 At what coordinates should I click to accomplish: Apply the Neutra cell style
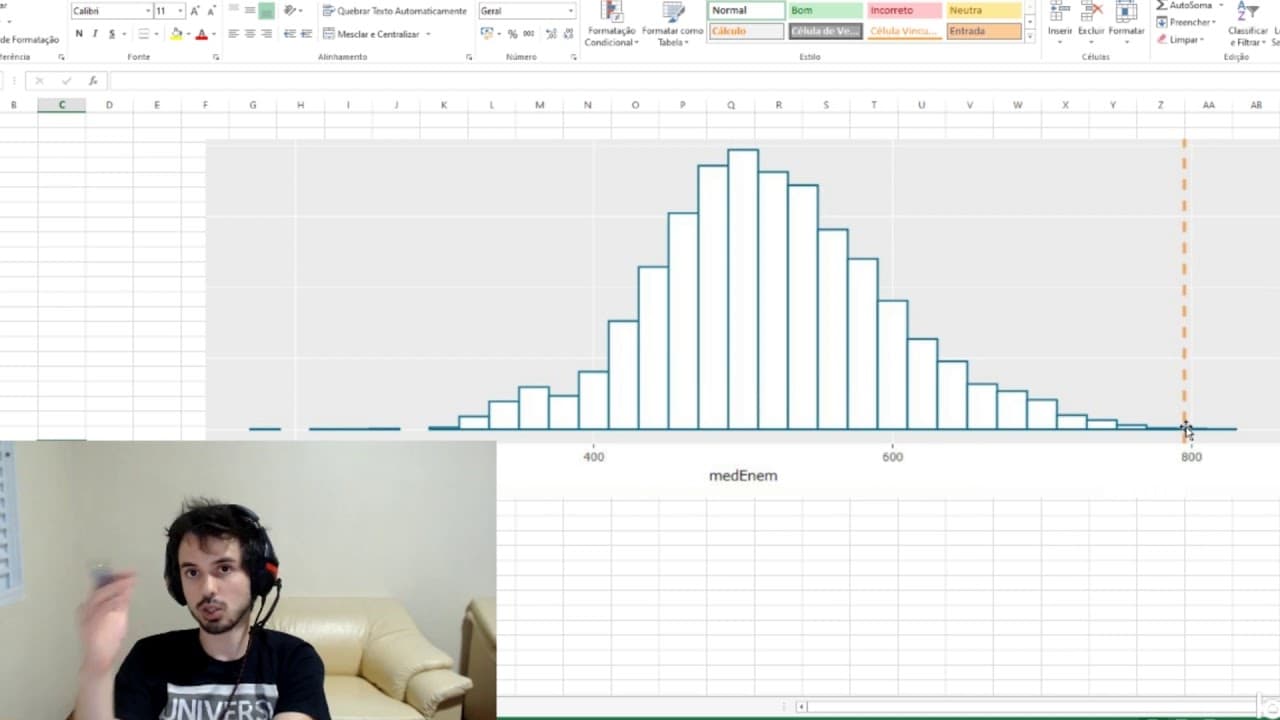[983, 10]
